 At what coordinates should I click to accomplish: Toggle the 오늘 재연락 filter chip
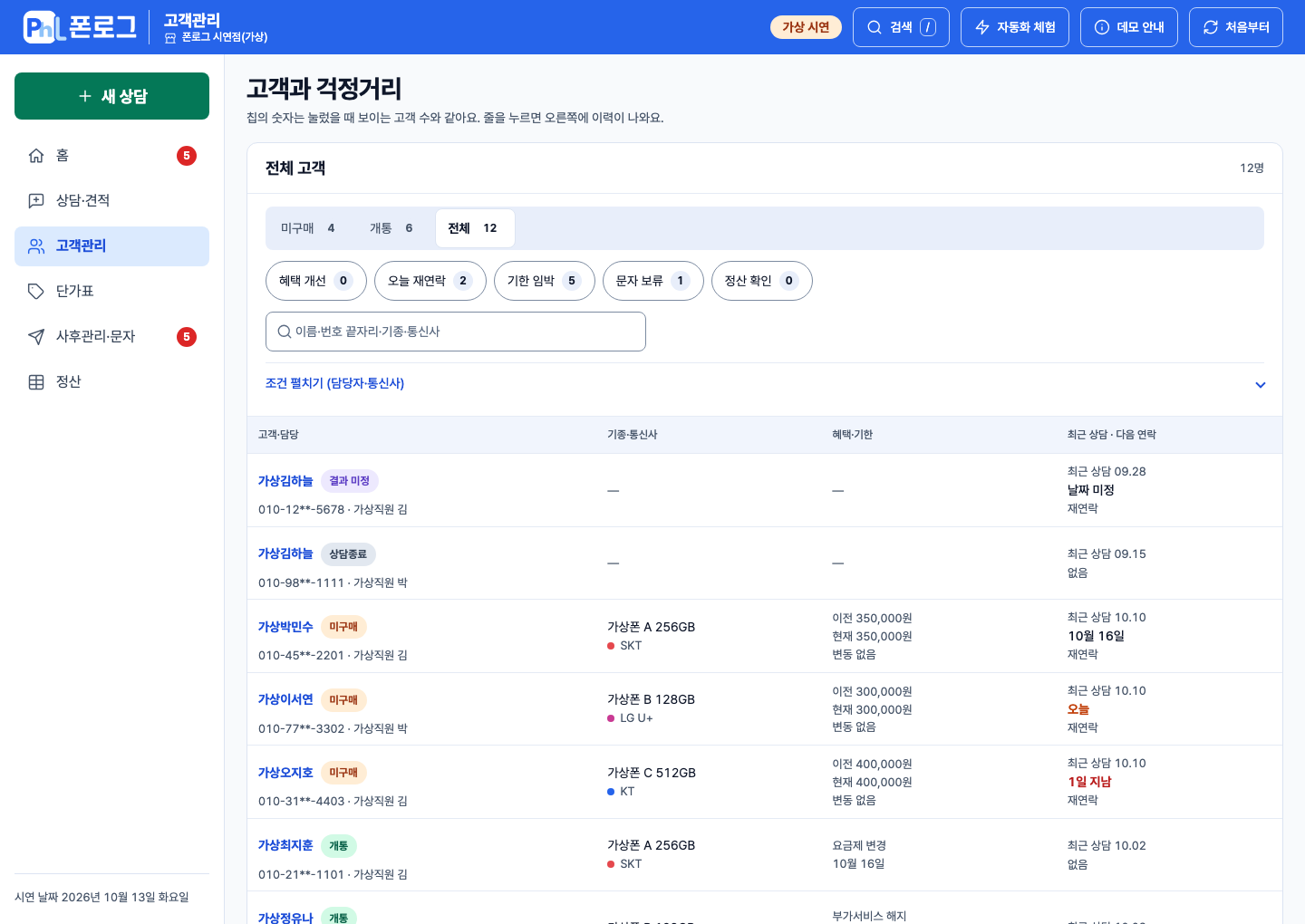tap(430, 281)
